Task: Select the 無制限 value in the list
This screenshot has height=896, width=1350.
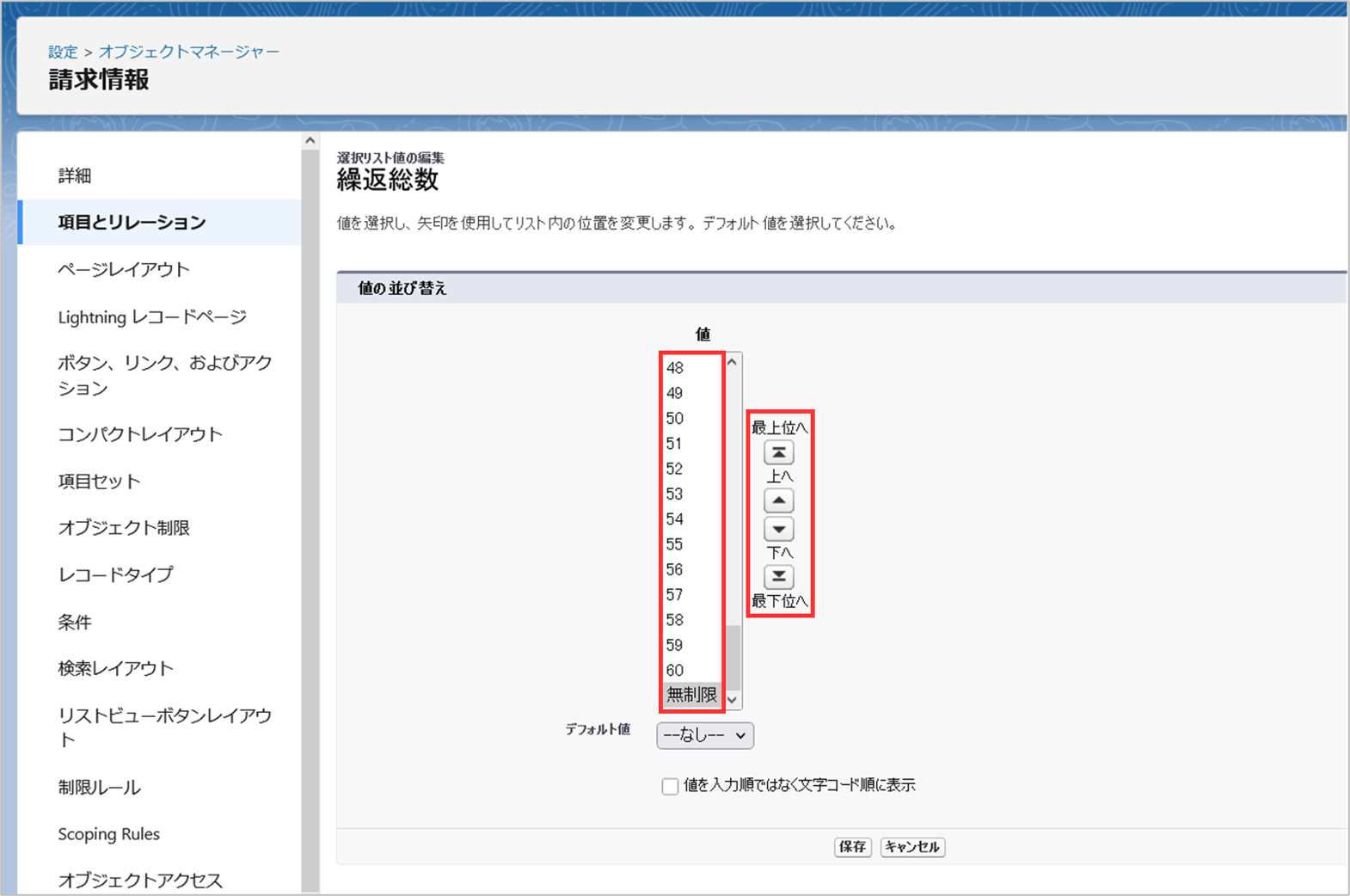Action: [x=691, y=695]
